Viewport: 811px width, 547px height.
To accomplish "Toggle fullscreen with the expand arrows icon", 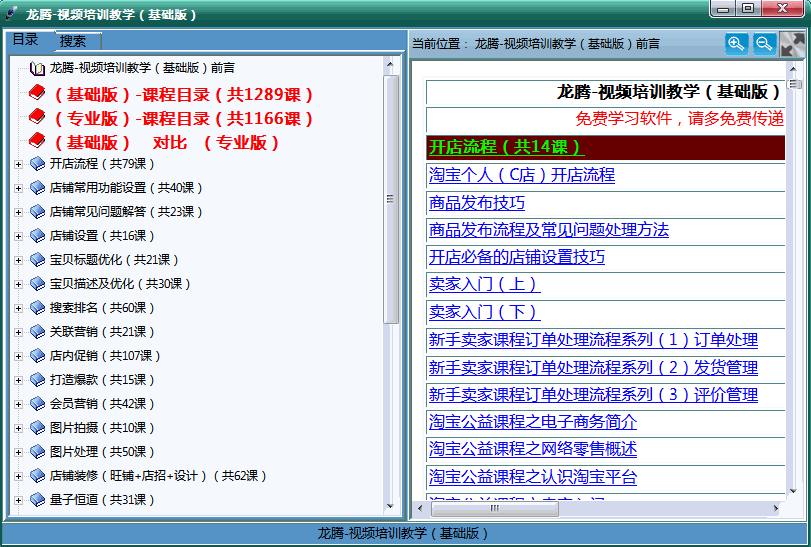I will [792, 44].
